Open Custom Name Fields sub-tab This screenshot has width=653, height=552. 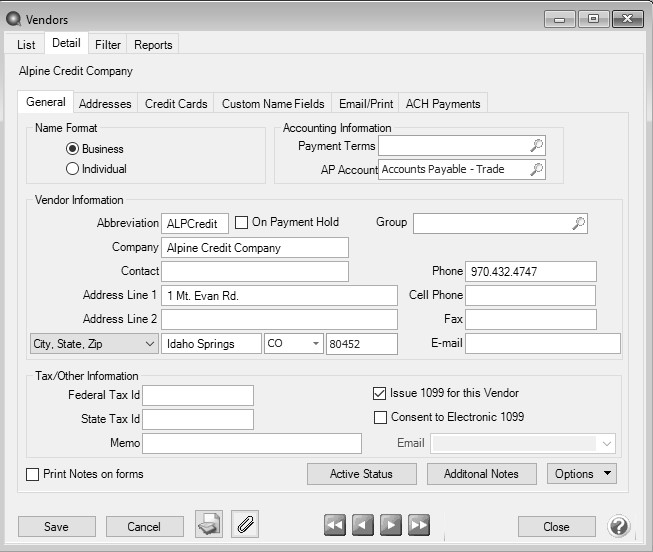273,104
